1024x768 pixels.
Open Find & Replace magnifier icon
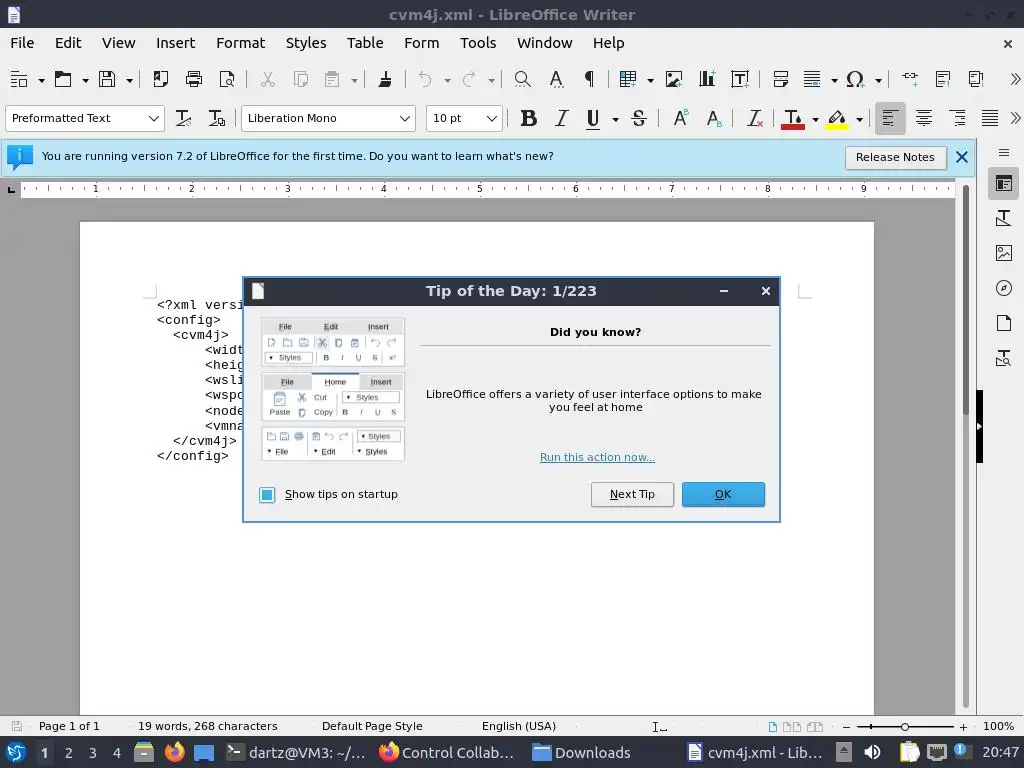pyautogui.click(x=522, y=80)
